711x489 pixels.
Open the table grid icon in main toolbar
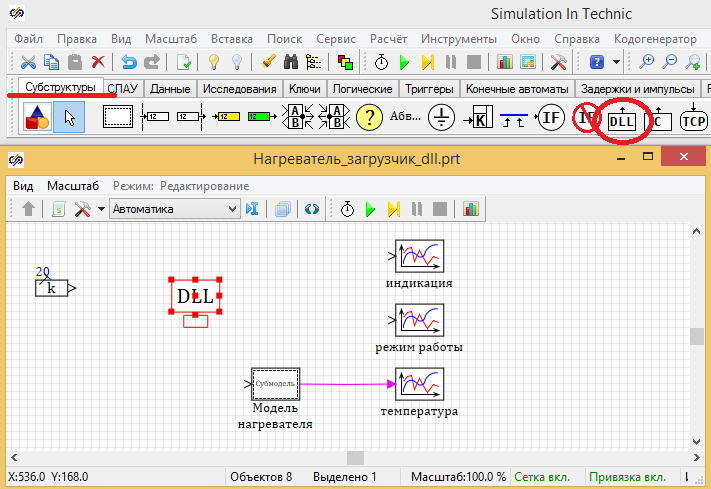[528, 62]
